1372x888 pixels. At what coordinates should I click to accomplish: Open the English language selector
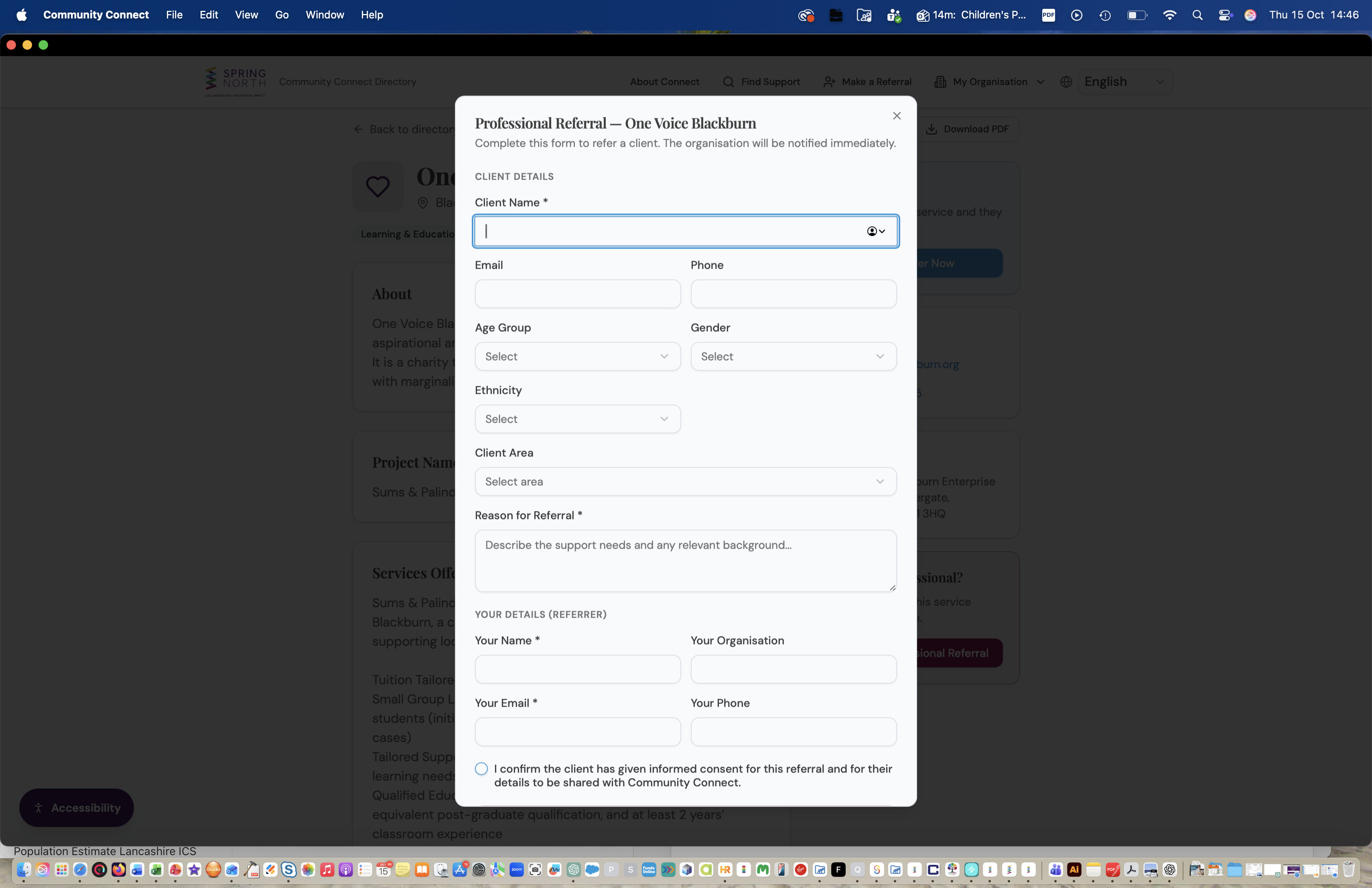(1125, 82)
